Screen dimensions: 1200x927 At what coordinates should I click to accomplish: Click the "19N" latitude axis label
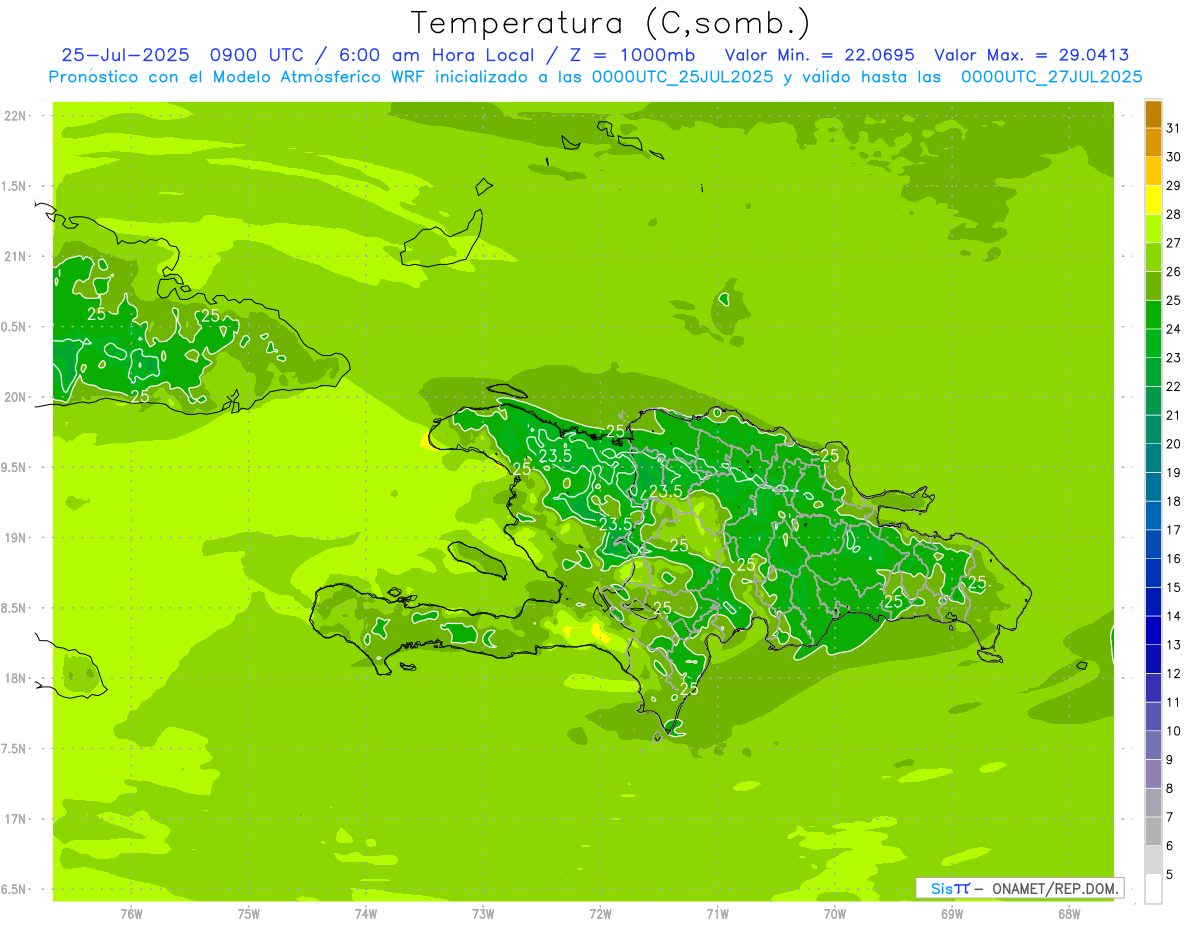[x=14, y=538]
